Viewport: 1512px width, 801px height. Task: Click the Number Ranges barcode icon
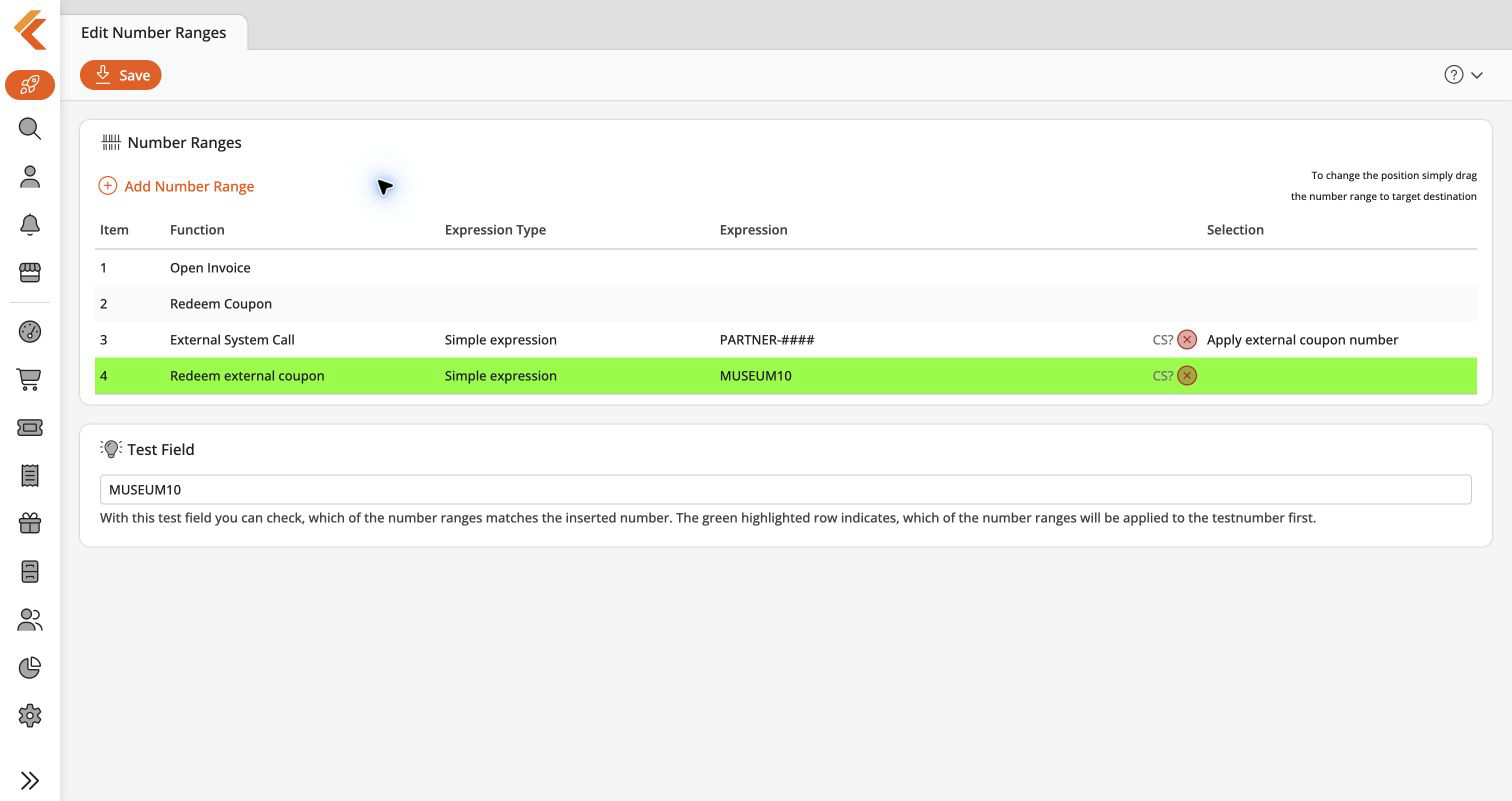point(111,143)
